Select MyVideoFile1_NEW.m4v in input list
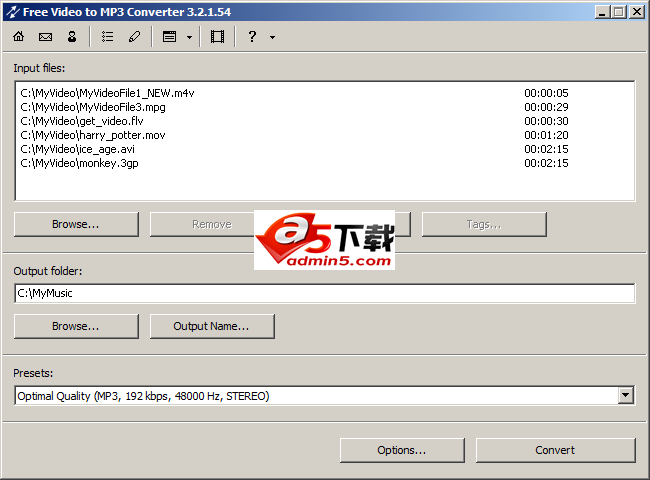This screenshot has width=650, height=480. [x=107, y=93]
